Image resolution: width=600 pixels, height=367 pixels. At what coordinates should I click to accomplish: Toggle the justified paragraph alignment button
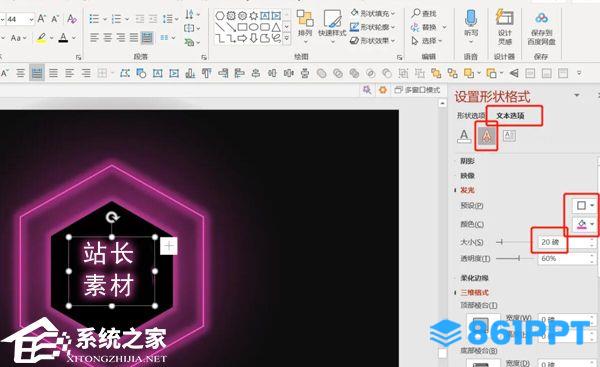pyautogui.click(x=134, y=38)
